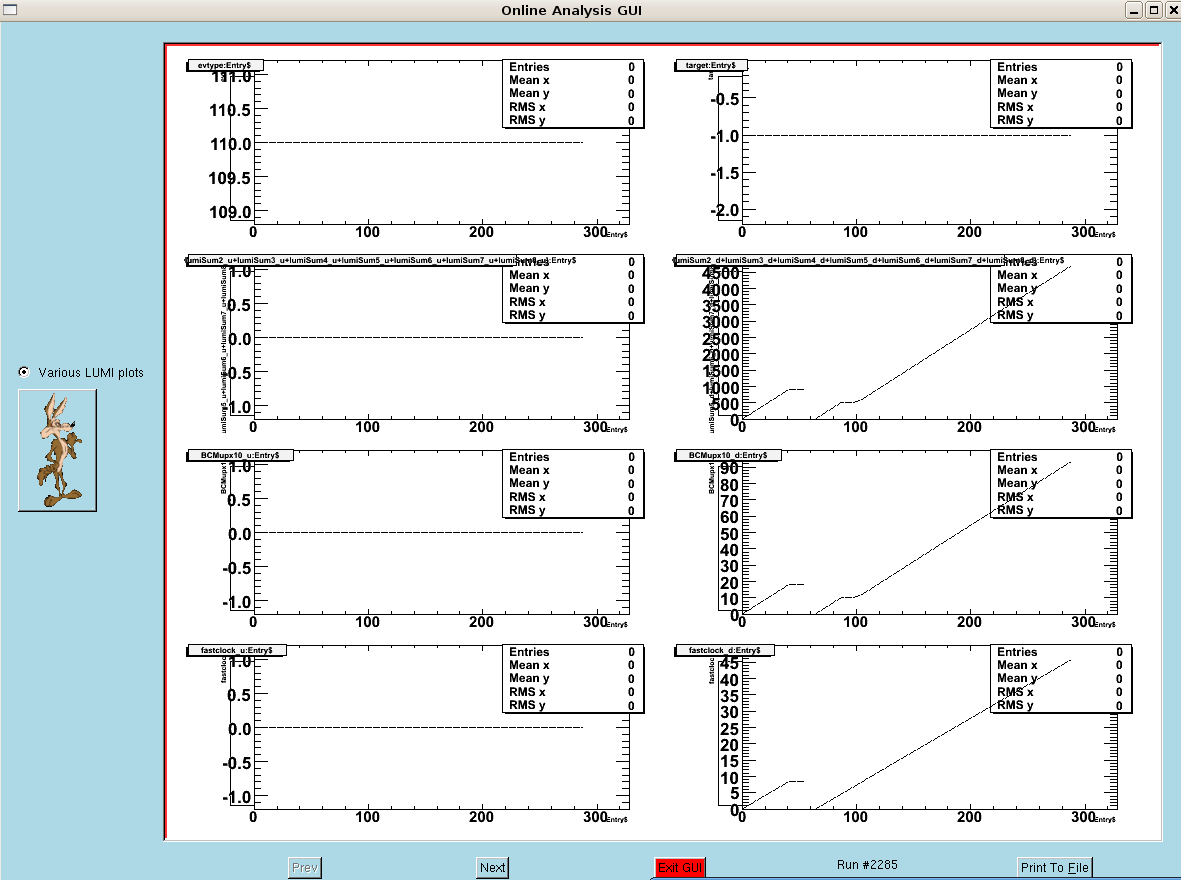The width and height of the screenshot is (1181, 880).
Task: Select the fastclock_d:Entry$ plot title
Action: tap(725, 650)
